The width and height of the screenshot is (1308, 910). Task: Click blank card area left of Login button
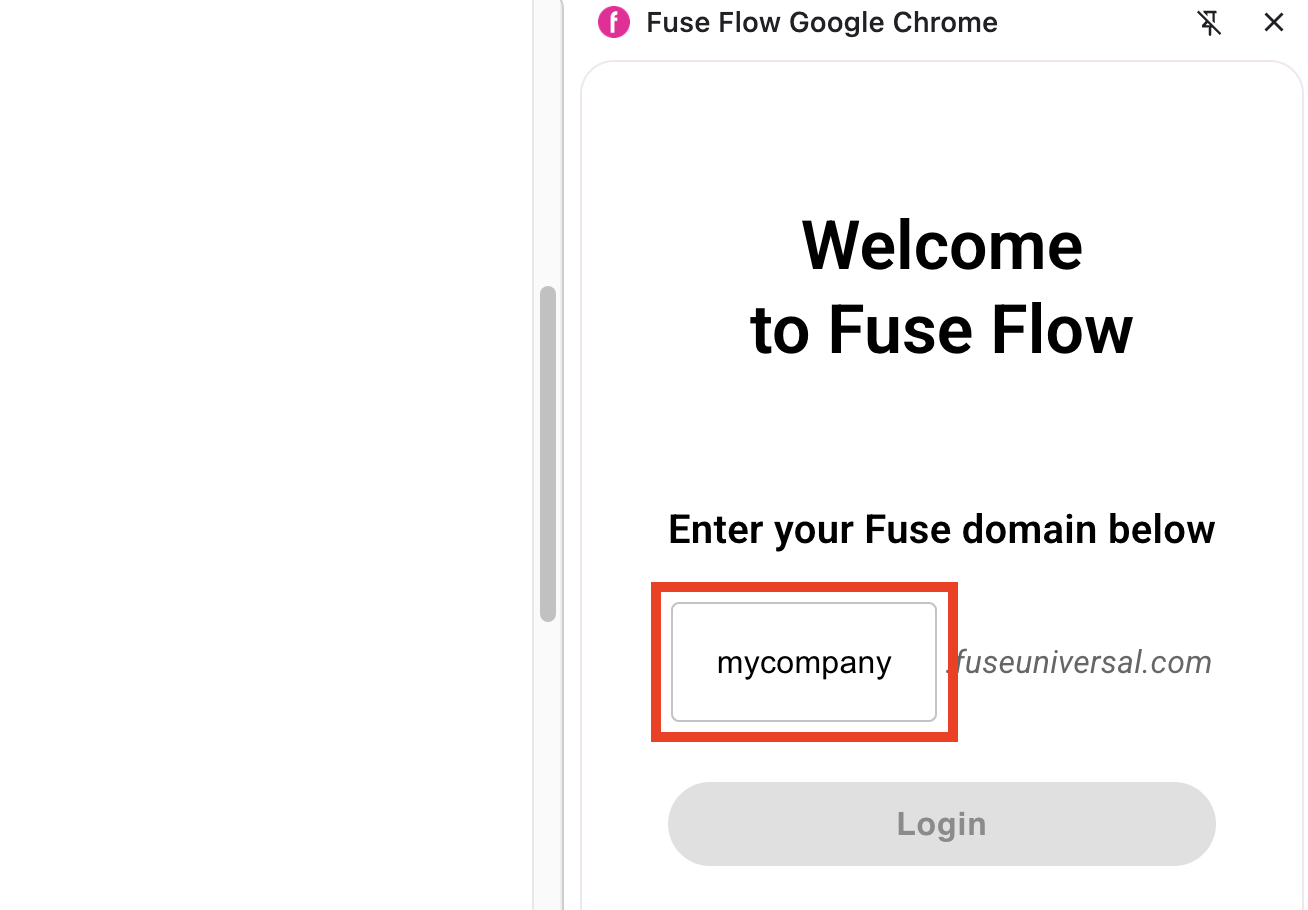click(625, 824)
